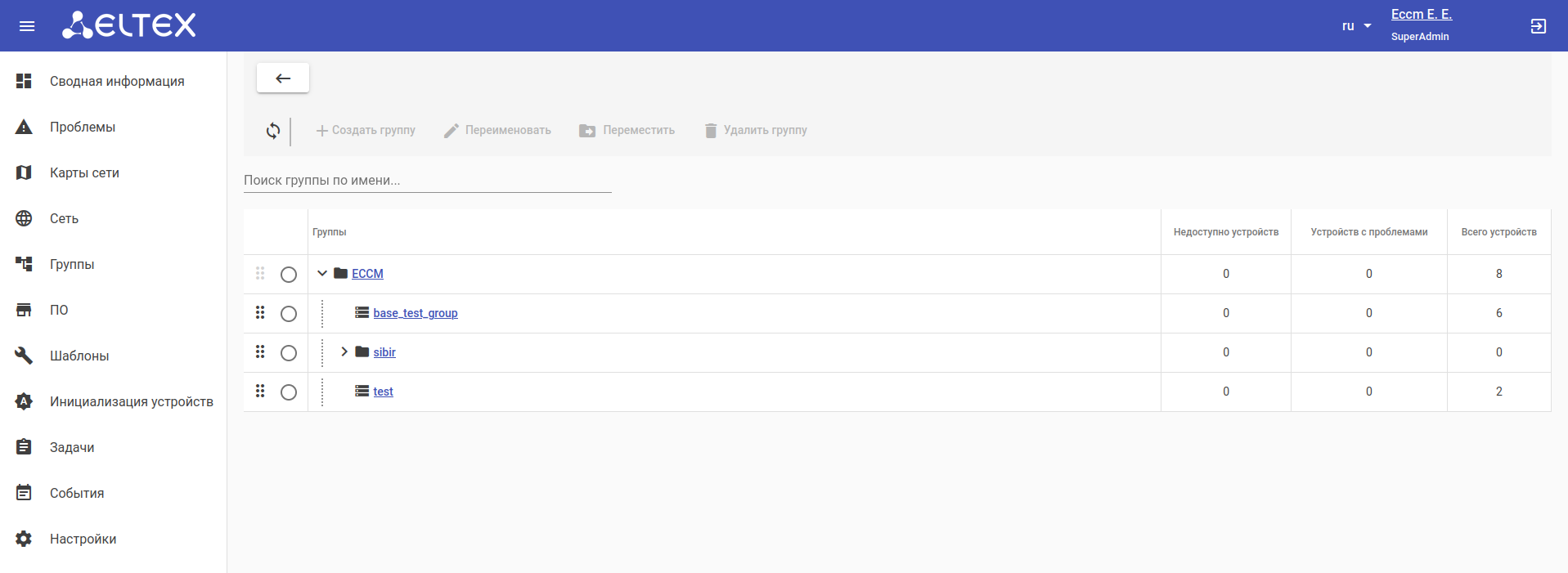Click drag handle of ECCM row
Viewport: 1568px width, 573px height.
pos(260,273)
